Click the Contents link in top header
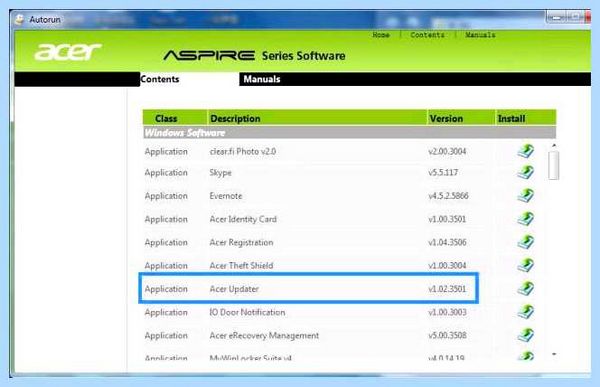Viewport: 600px width, 387px height. [x=427, y=35]
